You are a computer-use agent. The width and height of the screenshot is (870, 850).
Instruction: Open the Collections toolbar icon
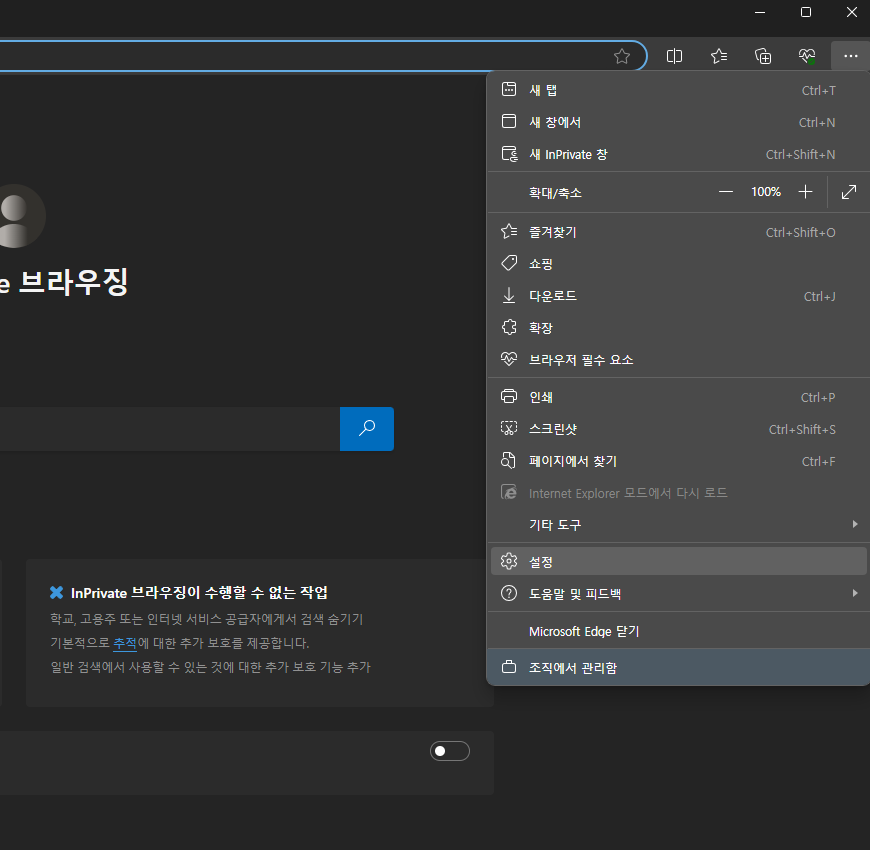(763, 56)
